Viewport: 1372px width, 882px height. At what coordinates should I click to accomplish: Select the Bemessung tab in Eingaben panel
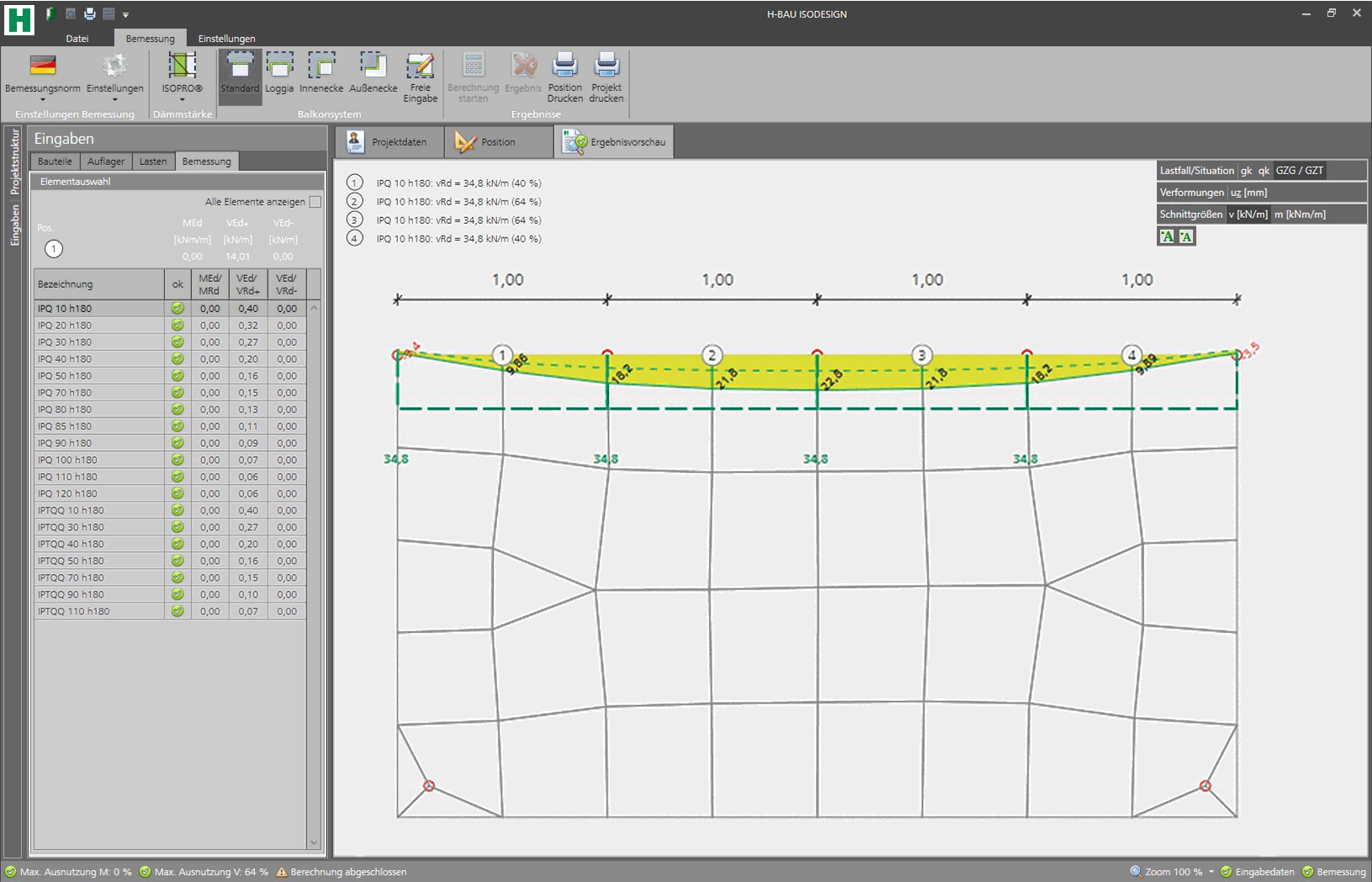point(207,162)
